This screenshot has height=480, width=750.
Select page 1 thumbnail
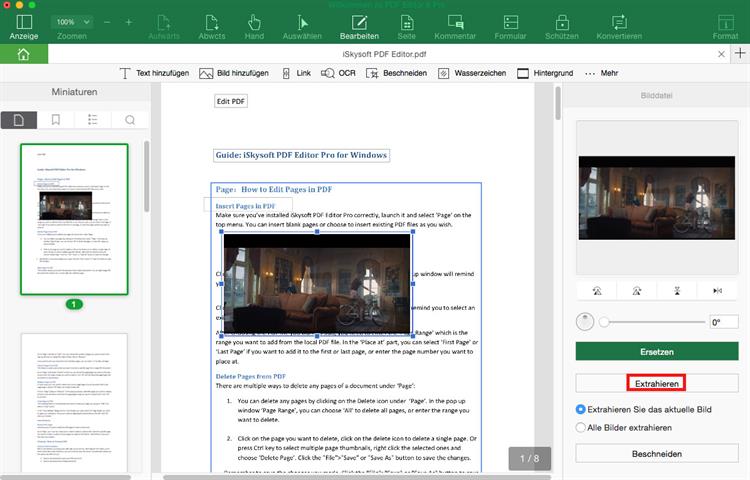click(74, 219)
